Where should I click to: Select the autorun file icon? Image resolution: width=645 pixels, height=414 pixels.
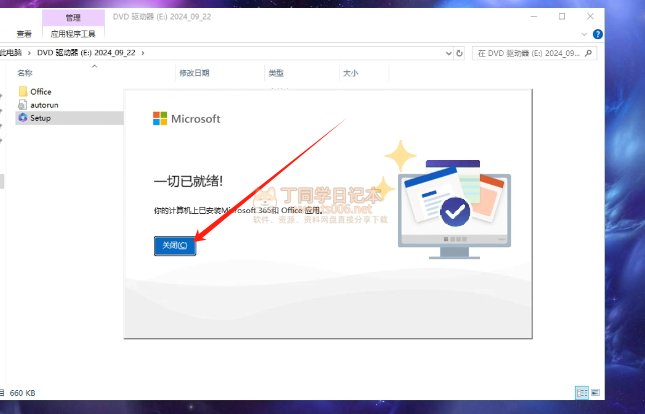pyautogui.click(x=23, y=105)
